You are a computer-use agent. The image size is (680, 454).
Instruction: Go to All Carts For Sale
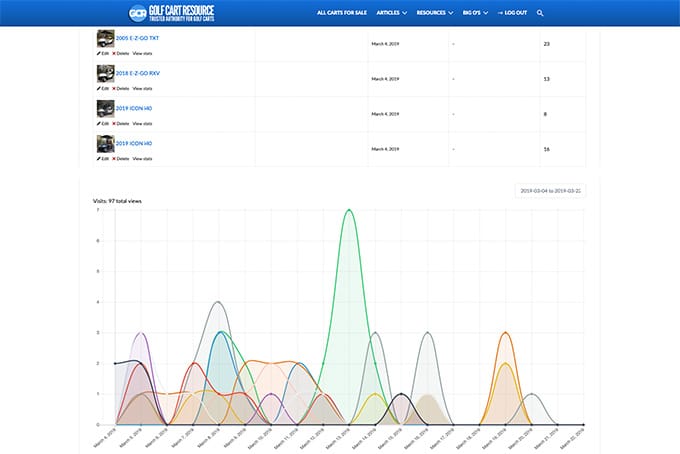pos(341,13)
